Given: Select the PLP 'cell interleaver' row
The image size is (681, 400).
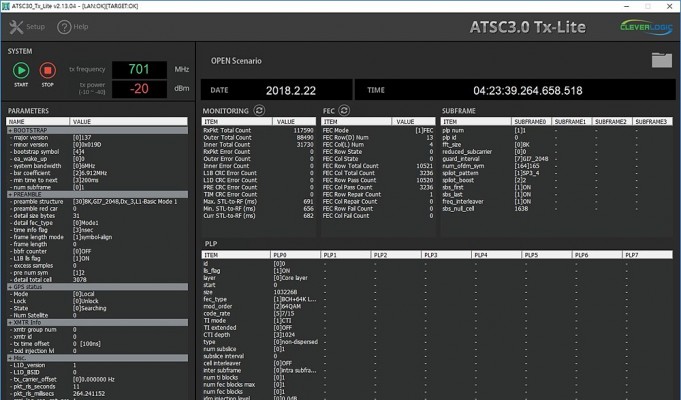Looking at the screenshot, I should pos(437,363).
